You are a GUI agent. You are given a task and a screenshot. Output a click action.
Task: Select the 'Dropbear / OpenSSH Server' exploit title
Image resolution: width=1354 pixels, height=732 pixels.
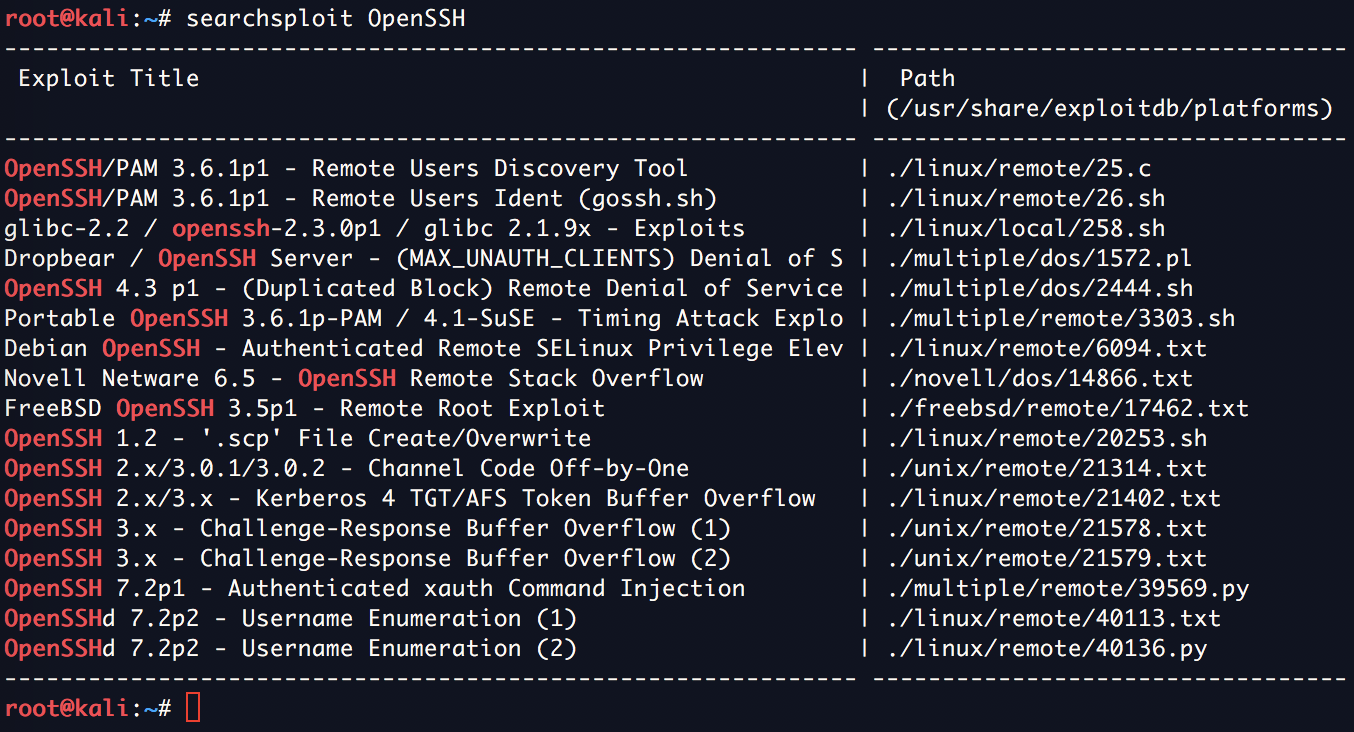point(424,258)
